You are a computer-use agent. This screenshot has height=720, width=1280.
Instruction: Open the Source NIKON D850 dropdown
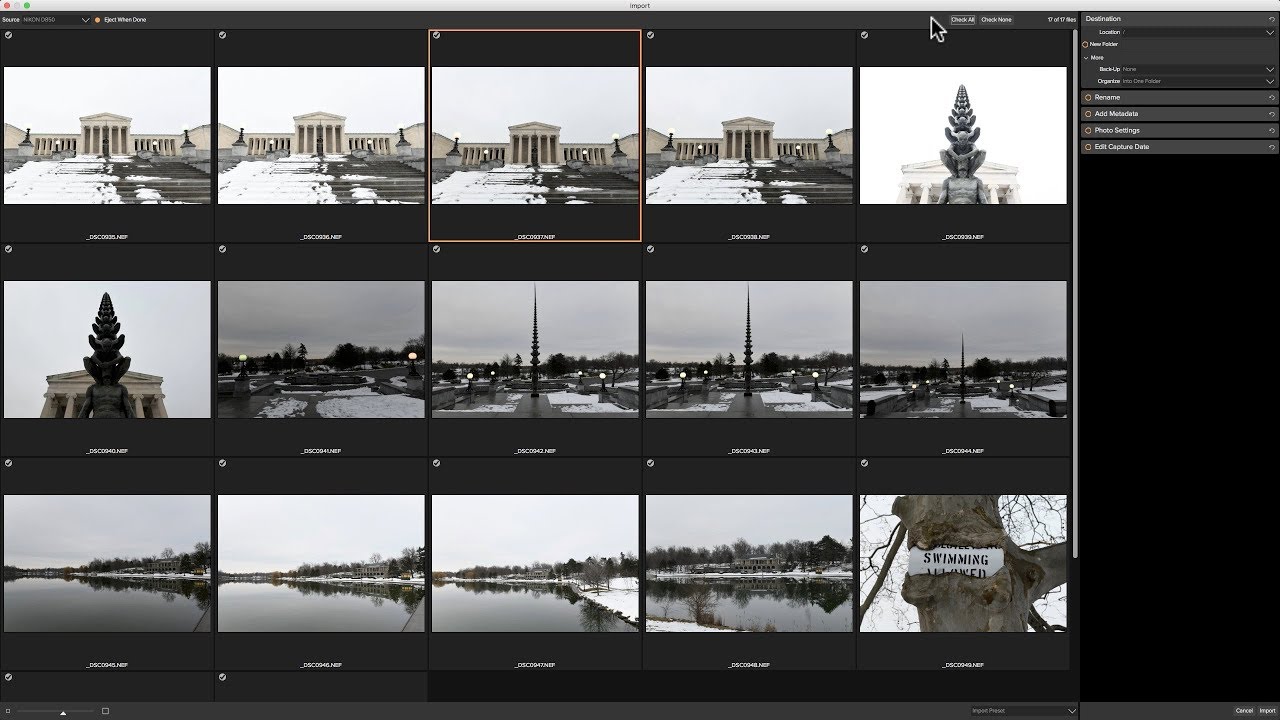coord(56,20)
